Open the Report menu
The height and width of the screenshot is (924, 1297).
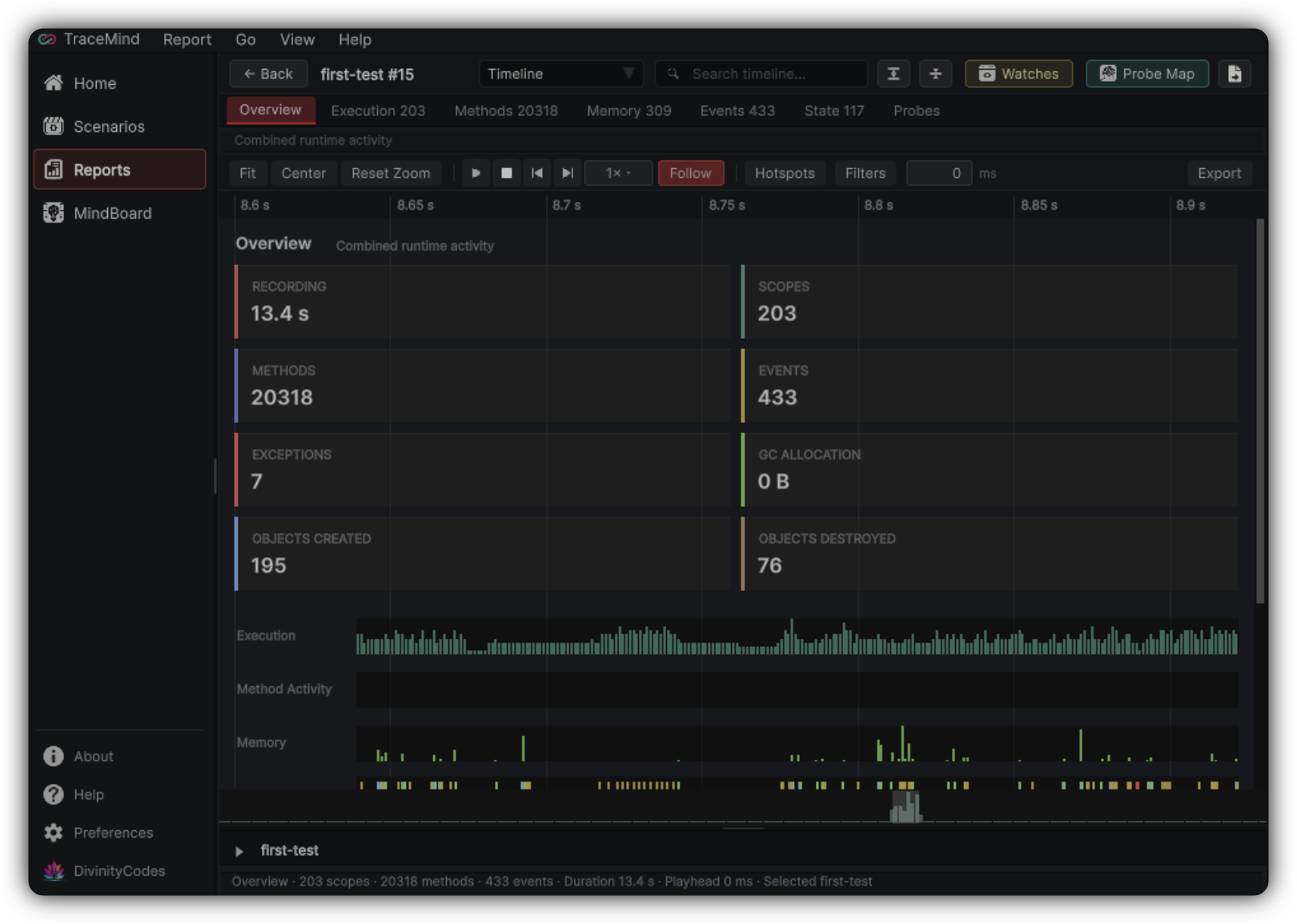187,39
